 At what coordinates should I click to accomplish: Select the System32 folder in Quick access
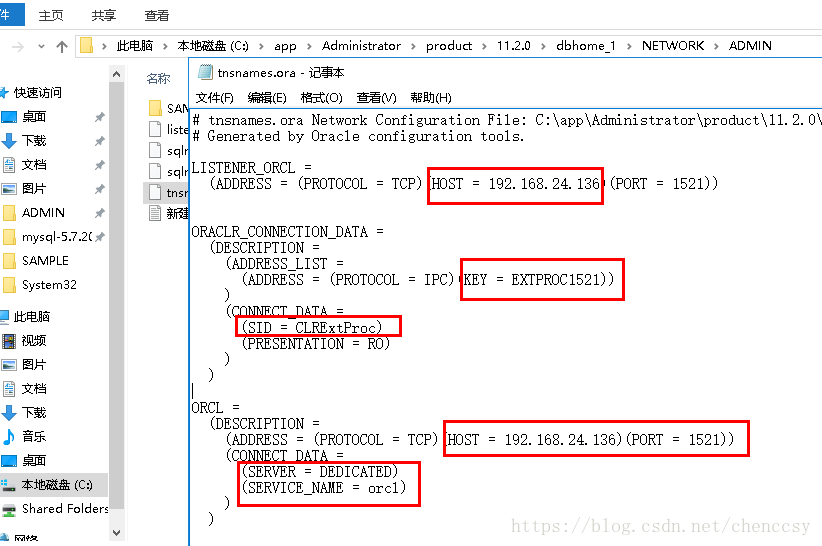(49, 284)
